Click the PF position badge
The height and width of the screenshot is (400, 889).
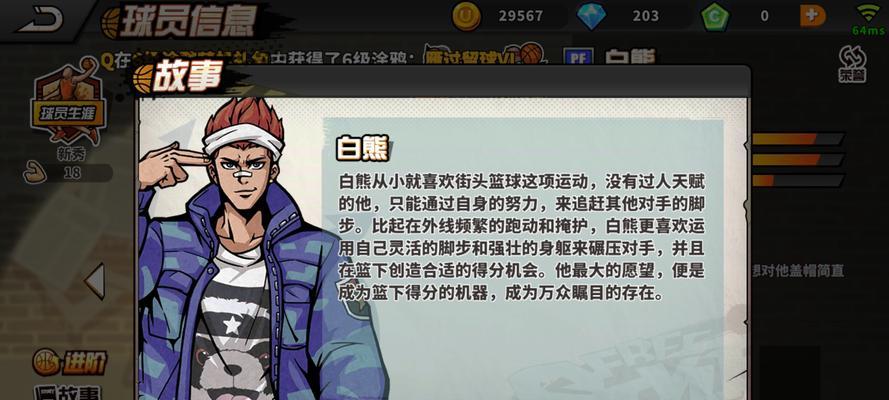(578, 57)
